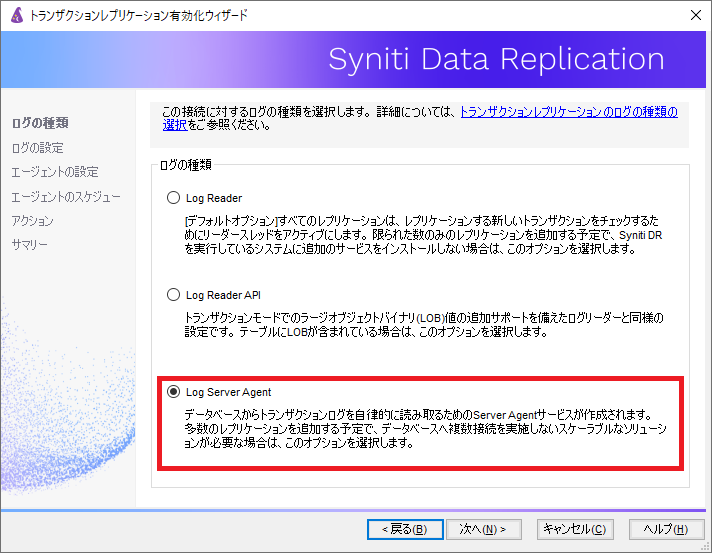
Task: Click the ログの種類 group box title
Action: tap(186, 165)
